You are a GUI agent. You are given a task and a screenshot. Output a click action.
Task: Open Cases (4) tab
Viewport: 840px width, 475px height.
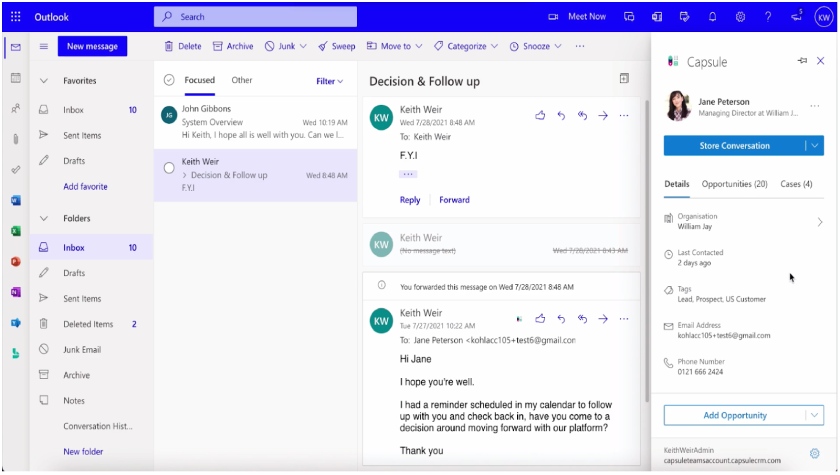point(796,184)
